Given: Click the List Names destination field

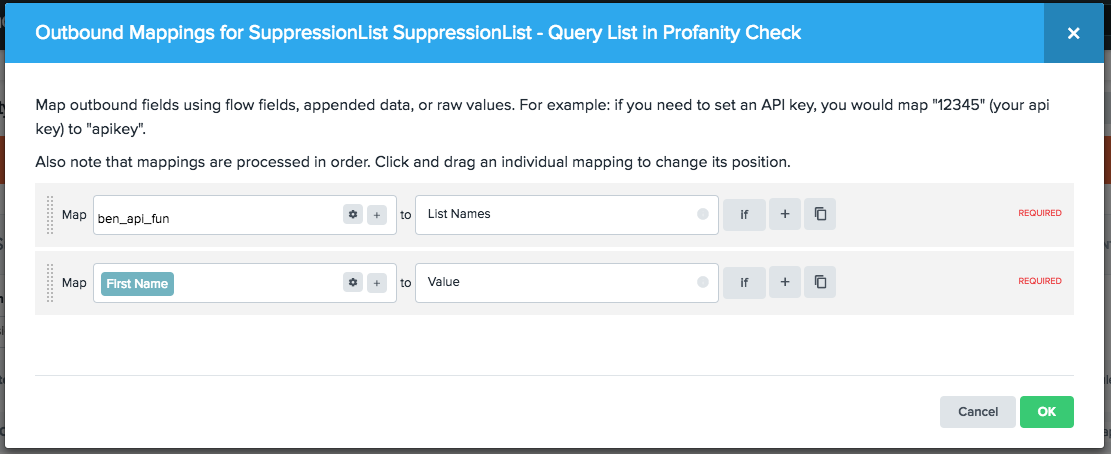Looking at the screenshot, I should click(555, 214).
